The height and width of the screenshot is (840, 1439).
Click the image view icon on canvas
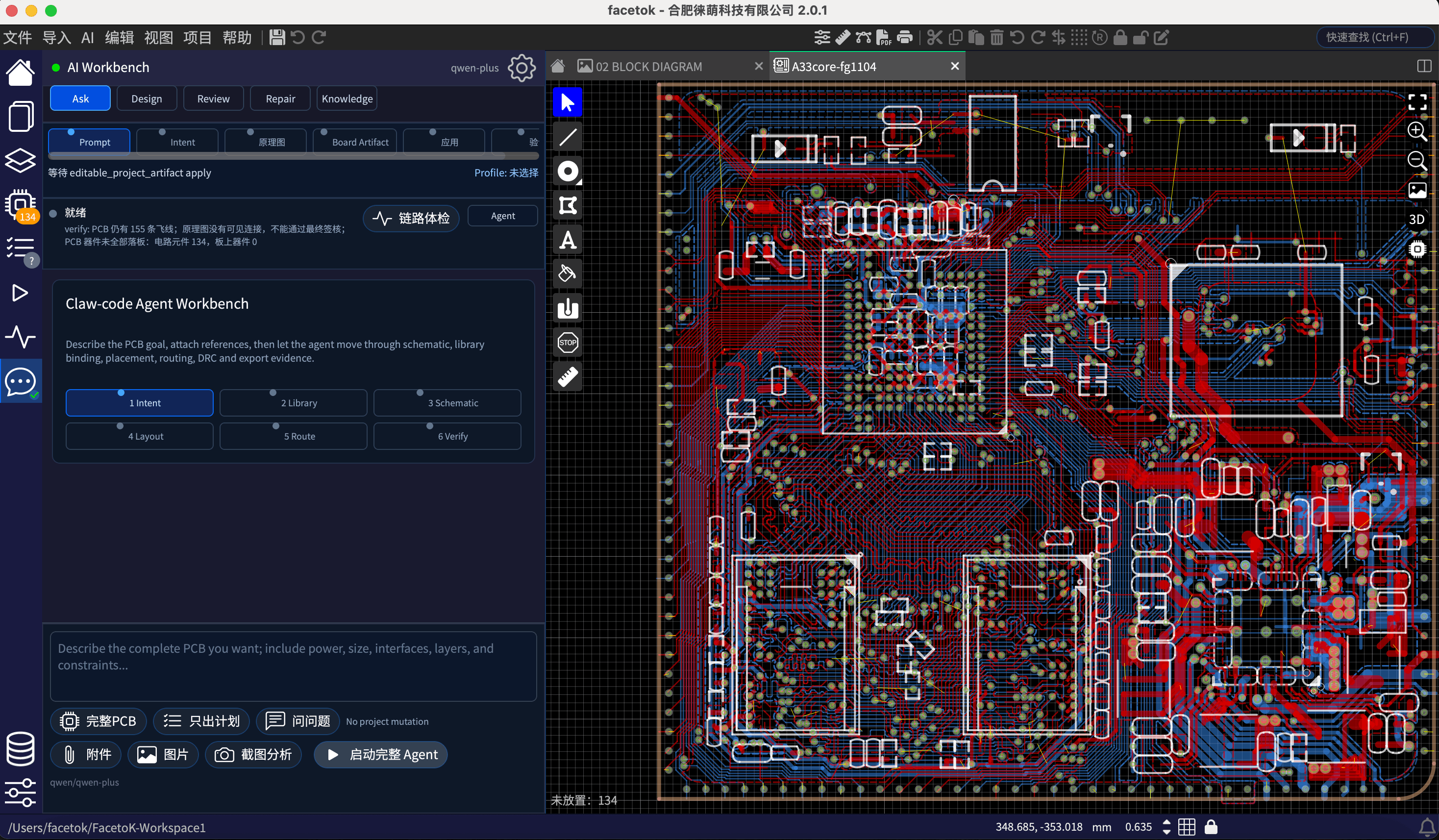coord(1417,190)
